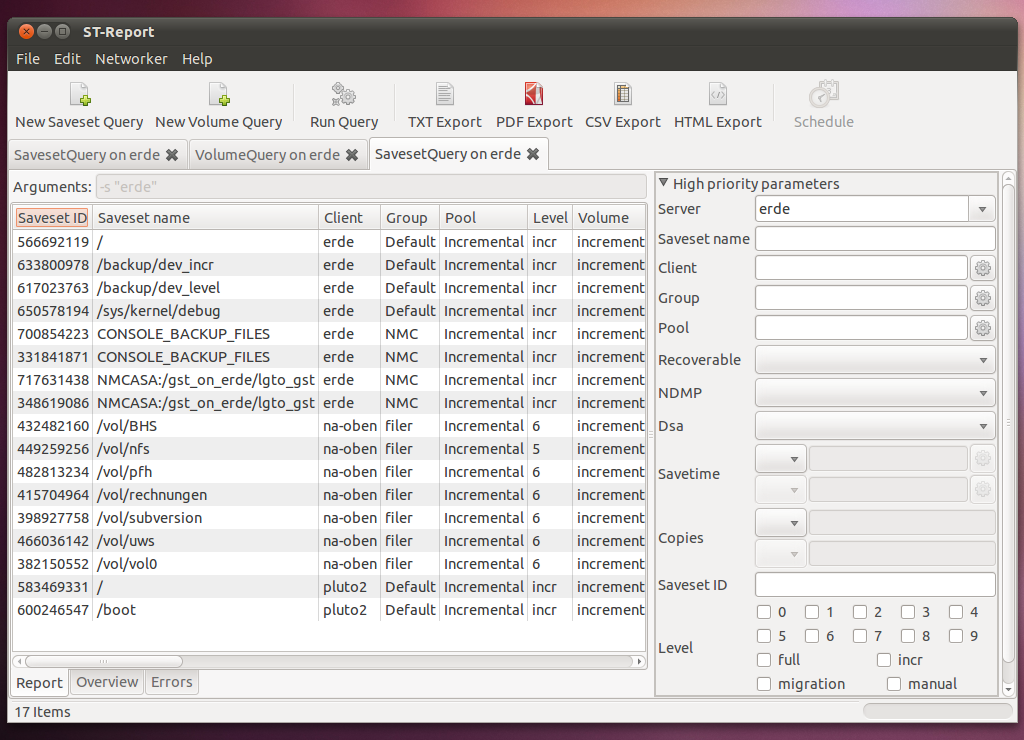Toggle the incr level checkbox

click(x=884, y=660)
